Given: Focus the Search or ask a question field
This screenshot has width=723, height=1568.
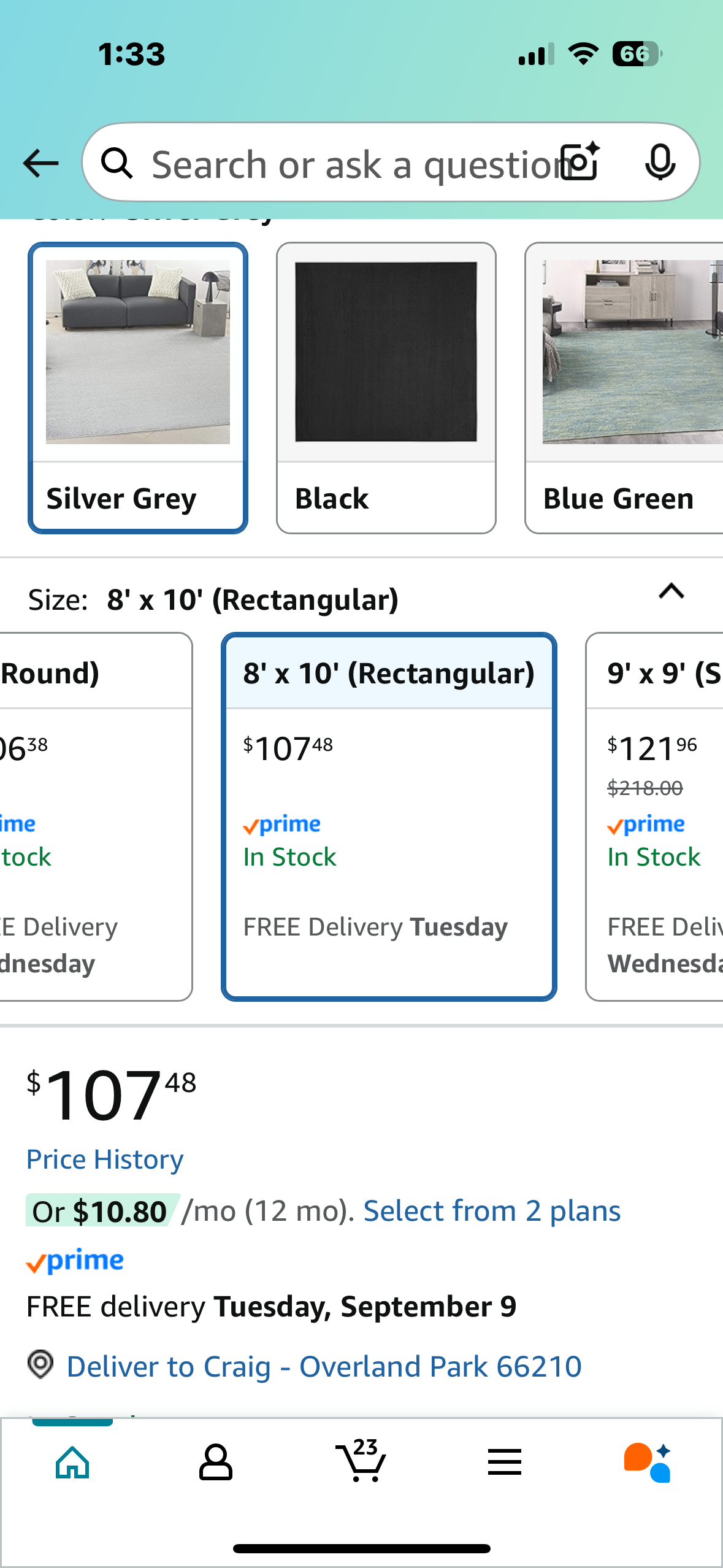Looking at the screenshot, I should [353, 164].
